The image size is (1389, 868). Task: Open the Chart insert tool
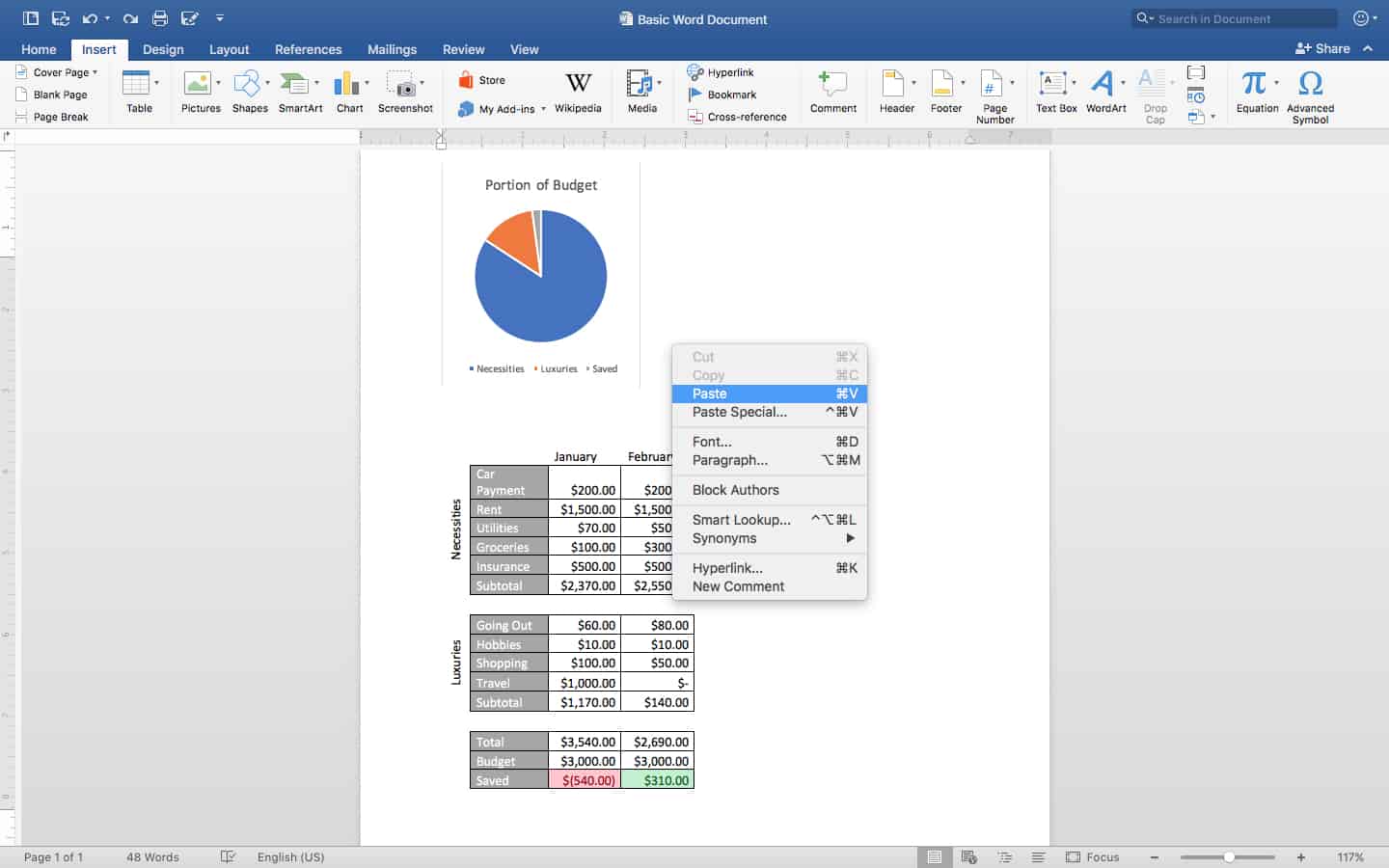coord(349,92)
